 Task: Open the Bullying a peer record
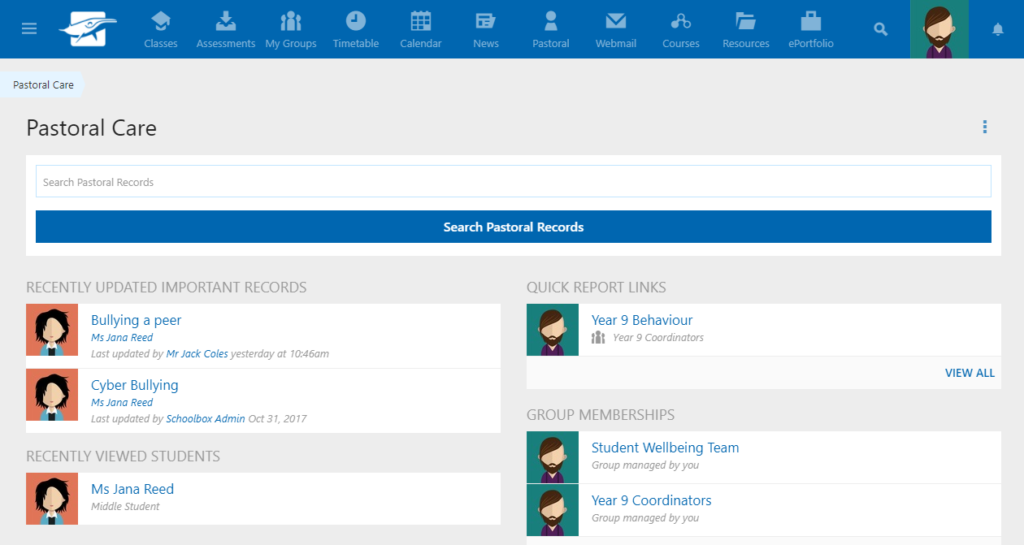click(x=136, y=320)
